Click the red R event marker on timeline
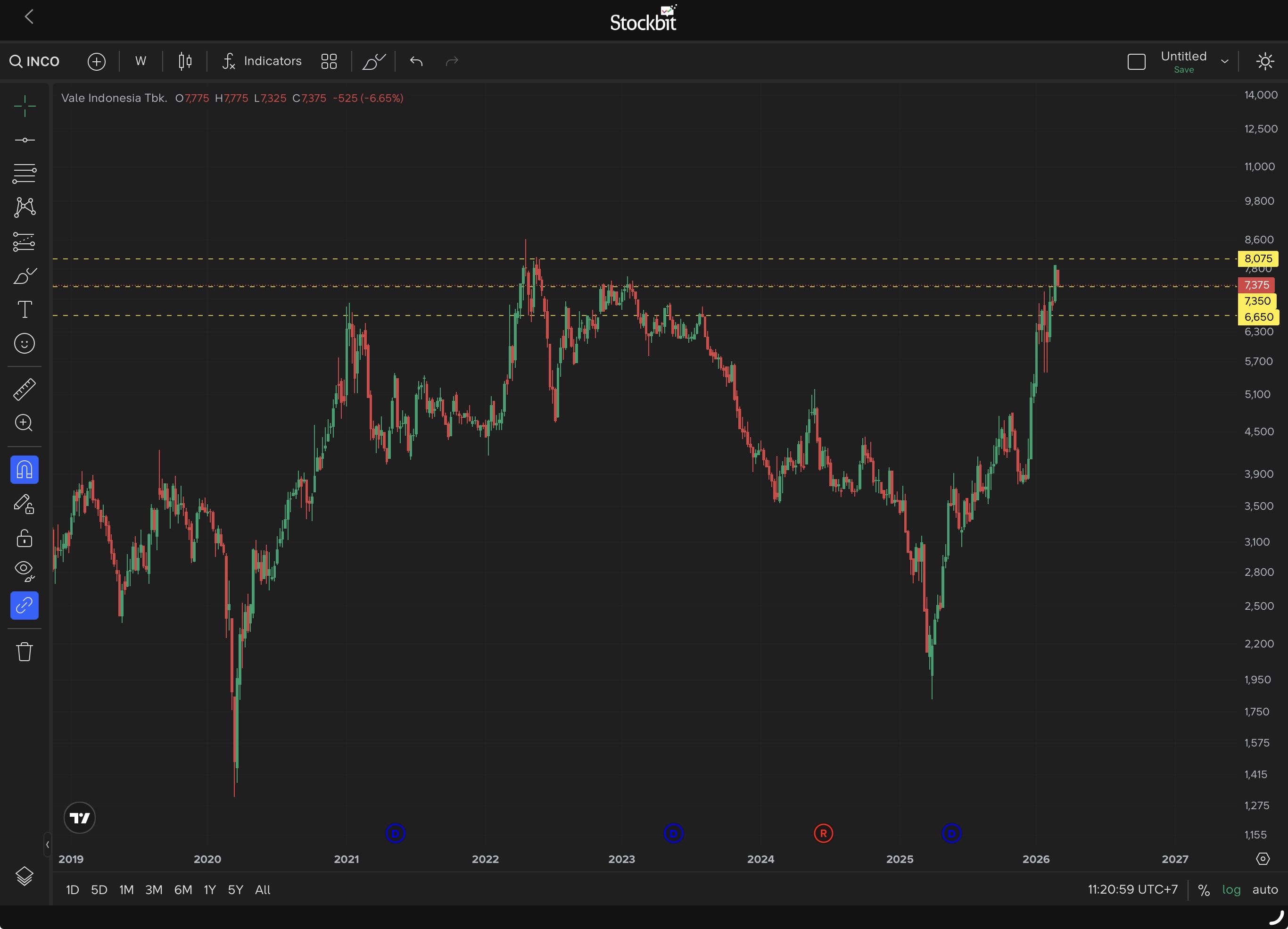Image resolution: width=1288 pixels, height=929 pixels. coord(823,834)
